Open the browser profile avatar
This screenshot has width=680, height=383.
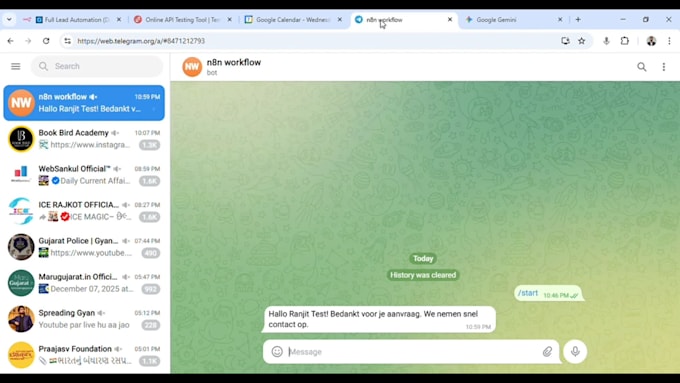point(651,41)
